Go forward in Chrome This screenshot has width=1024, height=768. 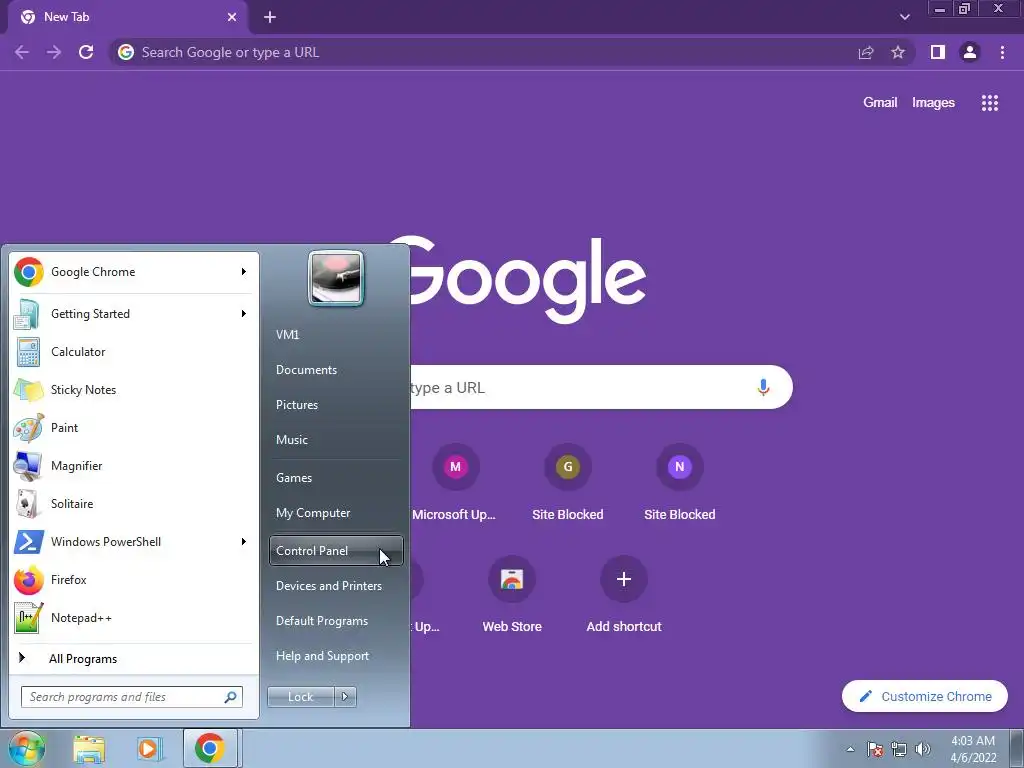tap(54, 52)
